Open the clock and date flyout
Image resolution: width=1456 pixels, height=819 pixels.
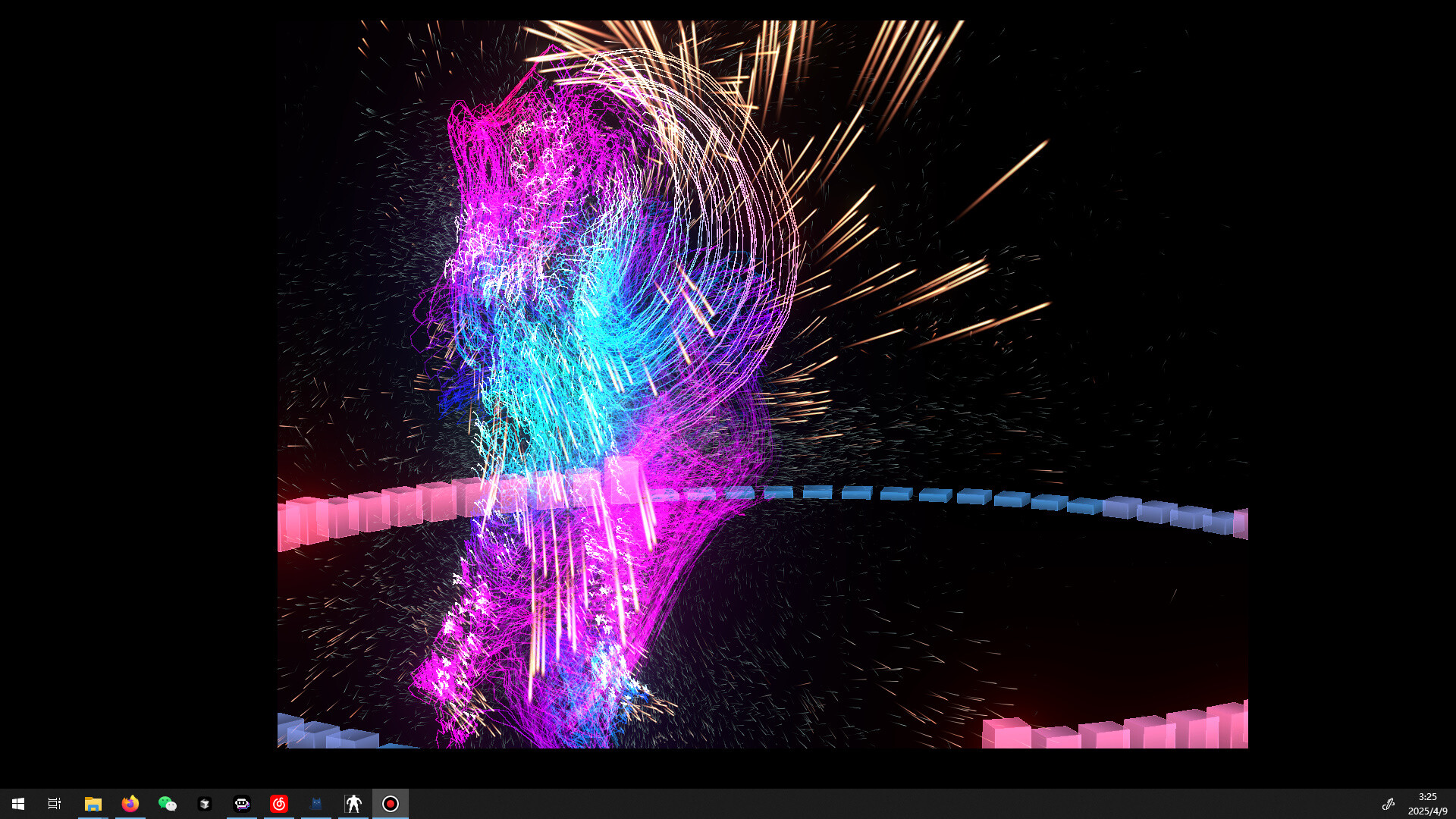pos(1427,804)
